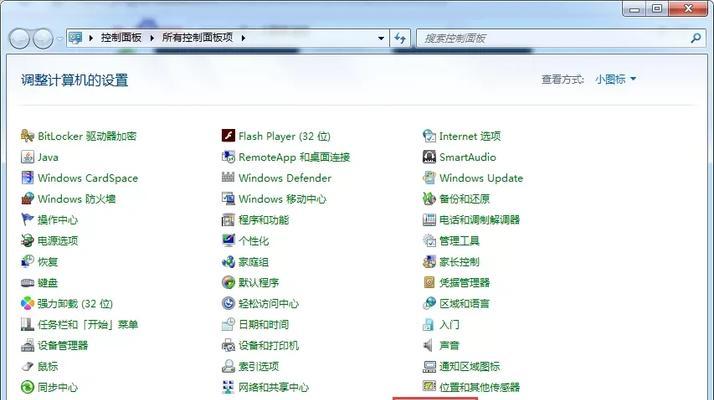Click the 家长控制 icon
The image size is (714, 400).
pos(429,262)
